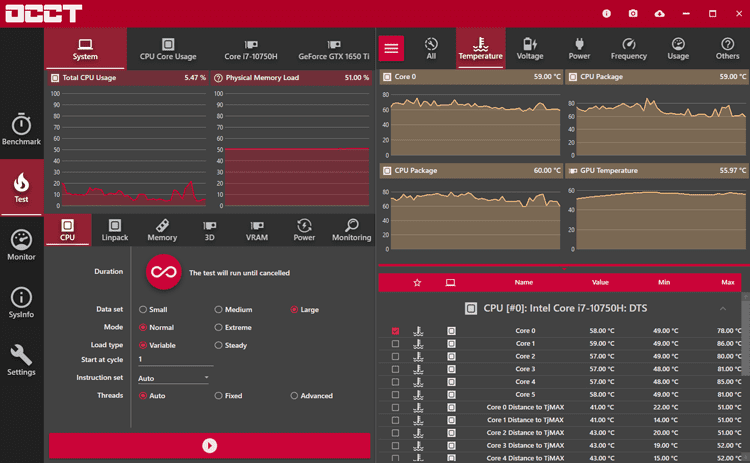This screenshot has height=463, width=750.
Task: Click the Total CPU Usage graph
Action: tap(128, 149)
